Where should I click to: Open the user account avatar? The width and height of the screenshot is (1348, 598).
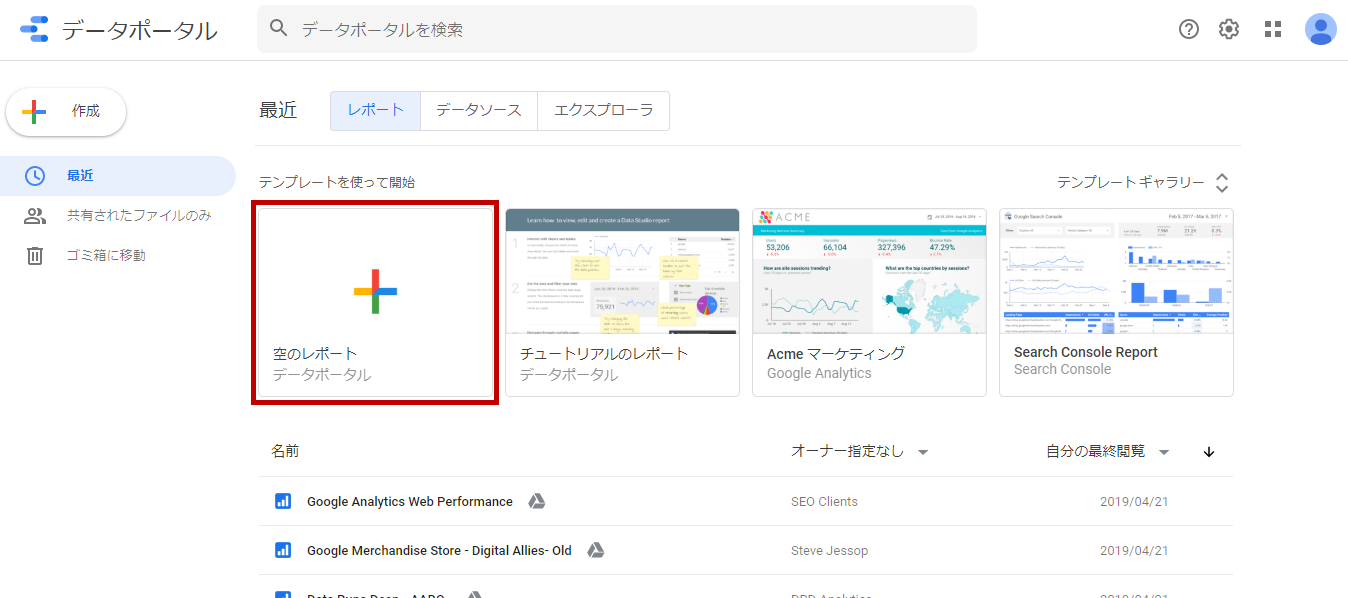1321,29
